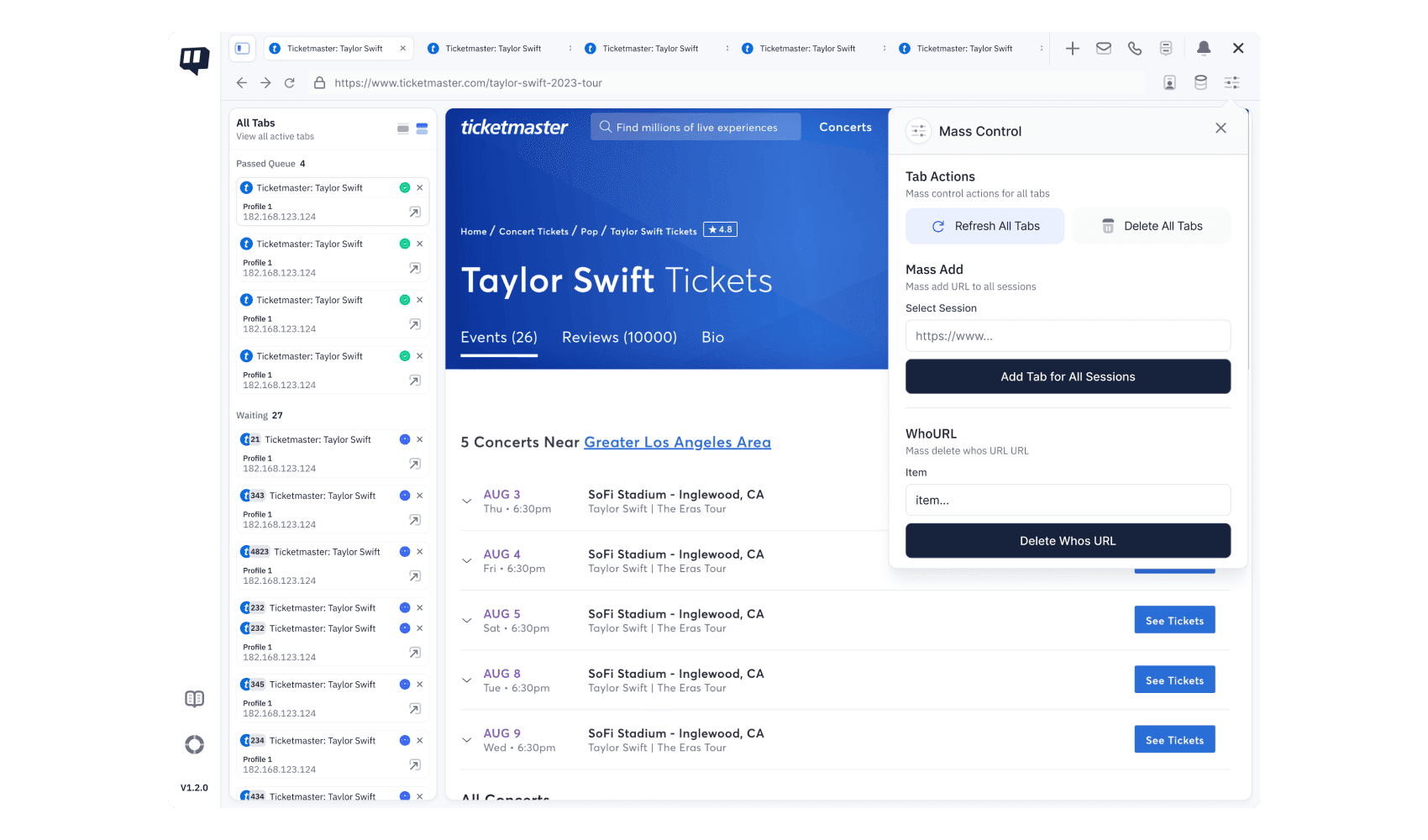The image size is (1428, 840).
Task: Click the padlock icon in address bar
Action: coord(319,83)
